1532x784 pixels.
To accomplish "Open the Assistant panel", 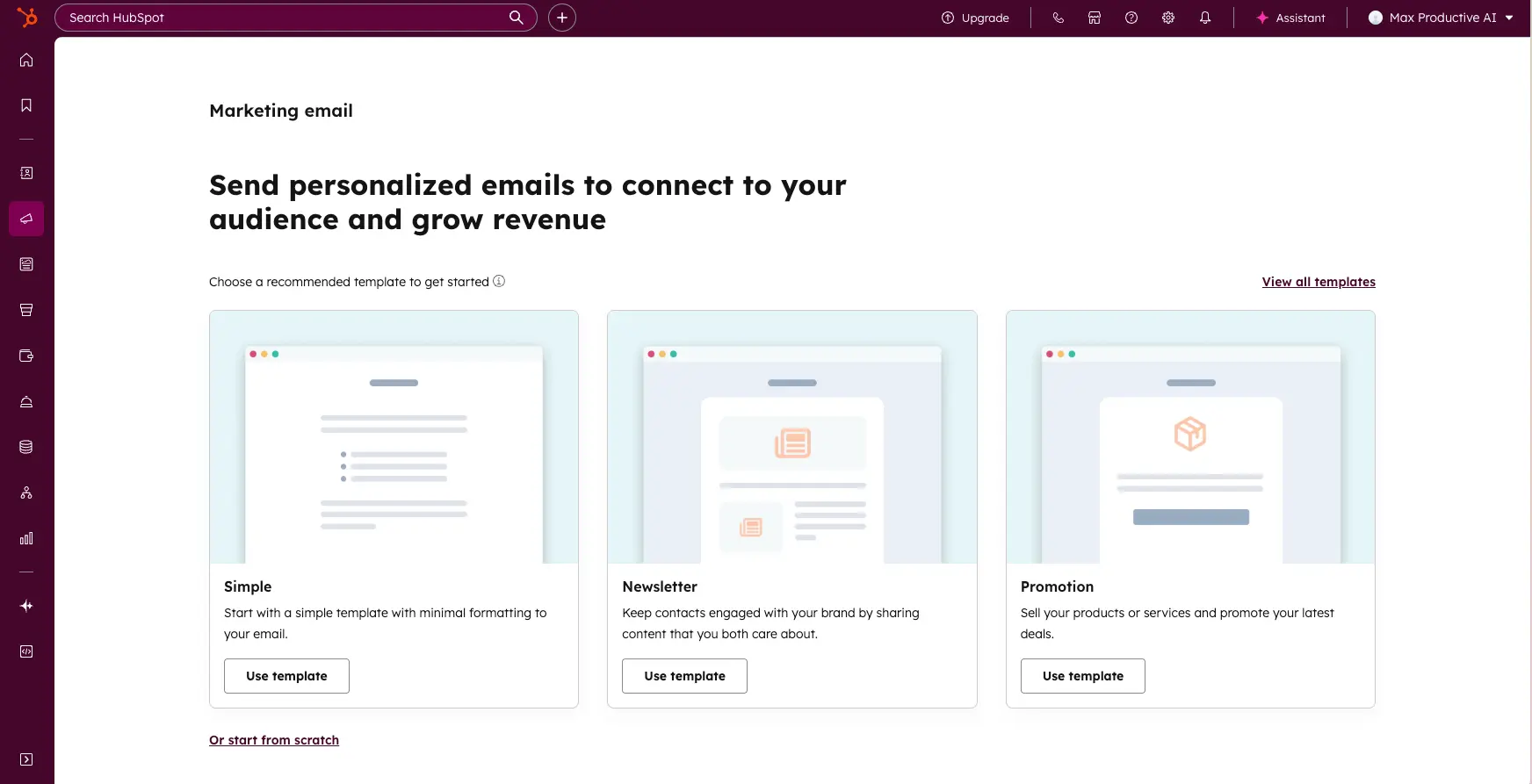I will pos(1290,18).
